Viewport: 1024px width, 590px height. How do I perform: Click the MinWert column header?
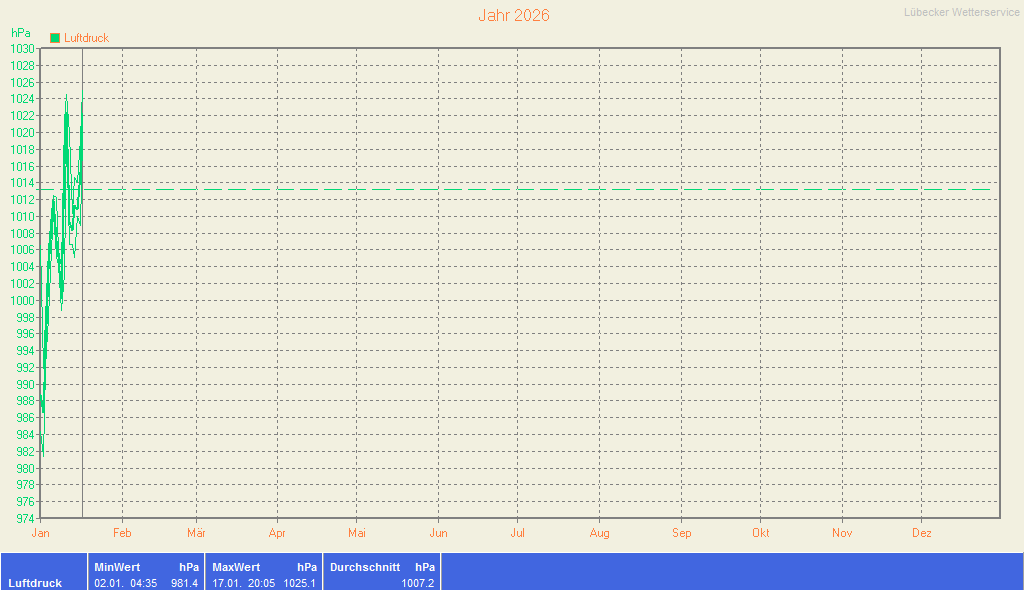pyautogui.click(x=117, y=567)
